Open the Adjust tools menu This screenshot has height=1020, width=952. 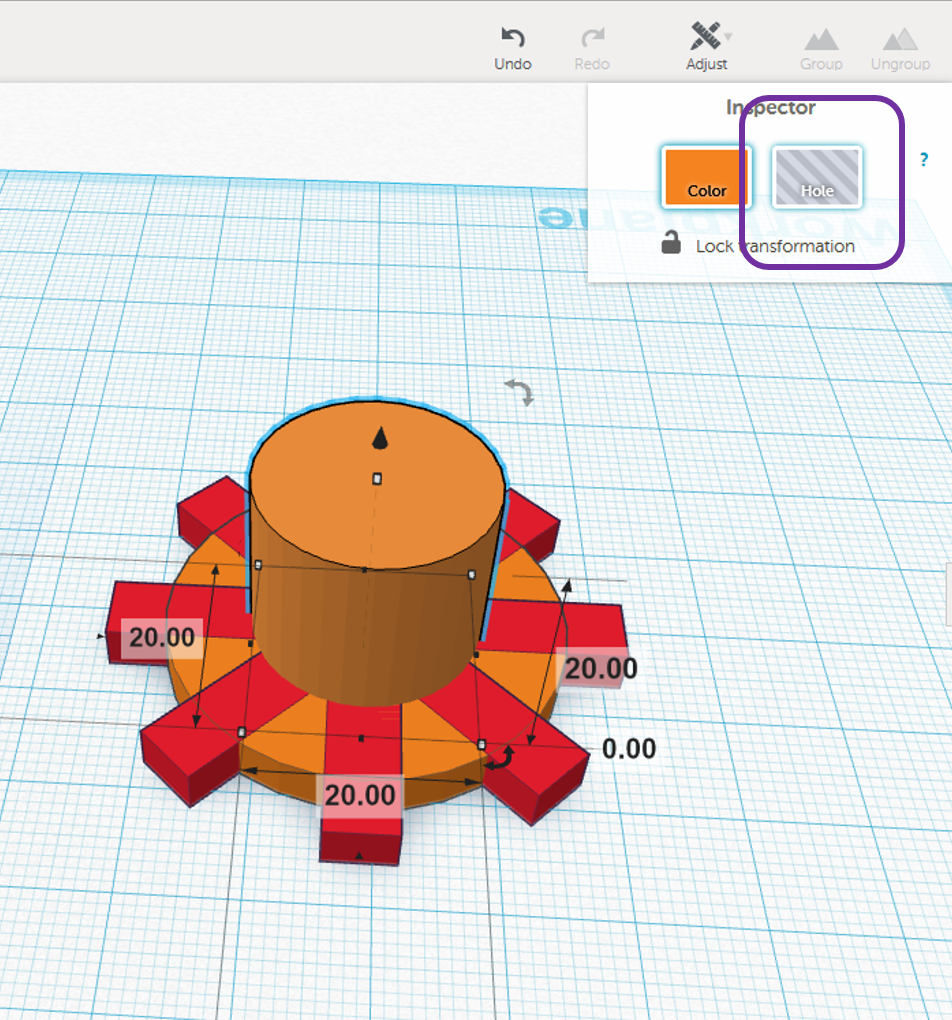[x=707, y=47]
